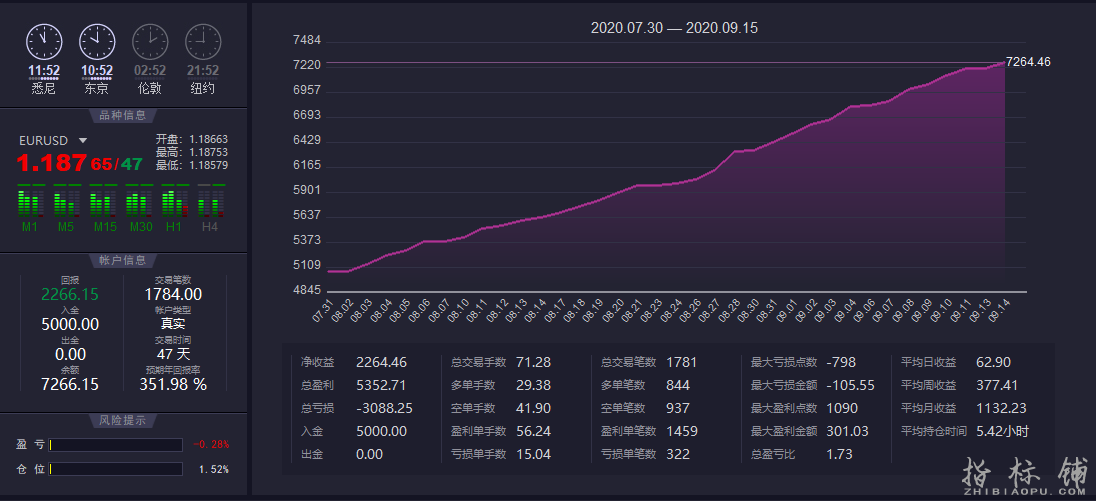The height and width of the screenshot is (501, 1096).
Task: Click the 1.187 EURUSD price quote
Action: tap(51, 164)
